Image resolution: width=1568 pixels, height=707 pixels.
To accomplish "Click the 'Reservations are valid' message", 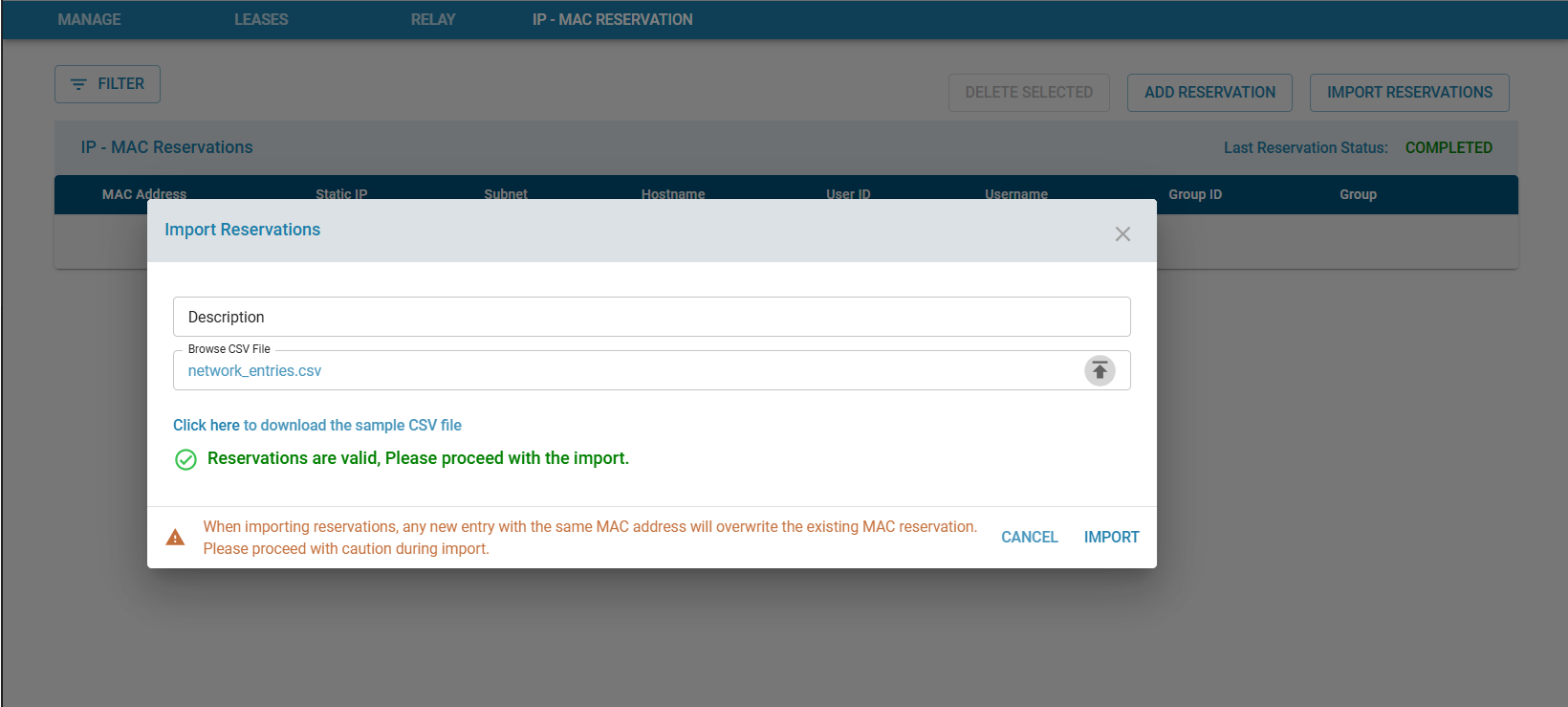I will 418,458.
